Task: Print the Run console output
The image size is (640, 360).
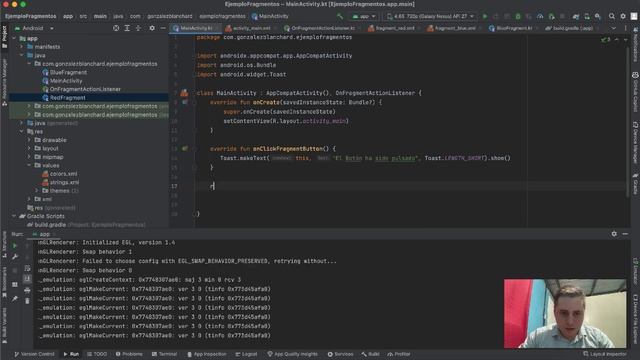Action: tap(27, 290)
